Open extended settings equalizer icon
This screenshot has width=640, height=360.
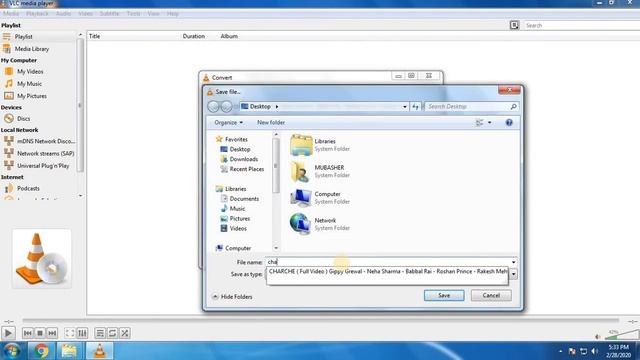pos(82,333)
